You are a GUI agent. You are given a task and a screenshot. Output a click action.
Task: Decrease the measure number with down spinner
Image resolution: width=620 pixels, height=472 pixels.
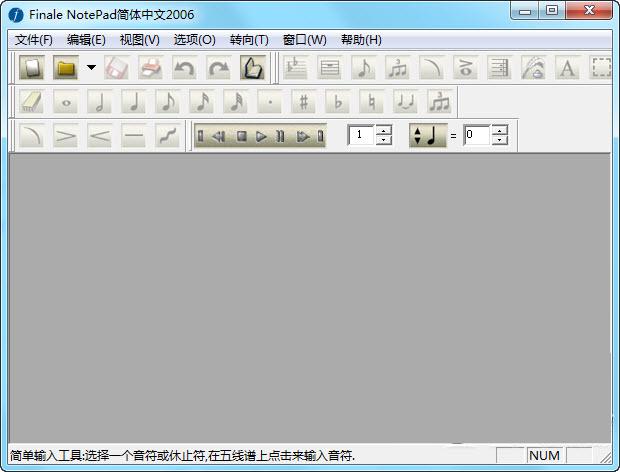(x=384, y=140)
